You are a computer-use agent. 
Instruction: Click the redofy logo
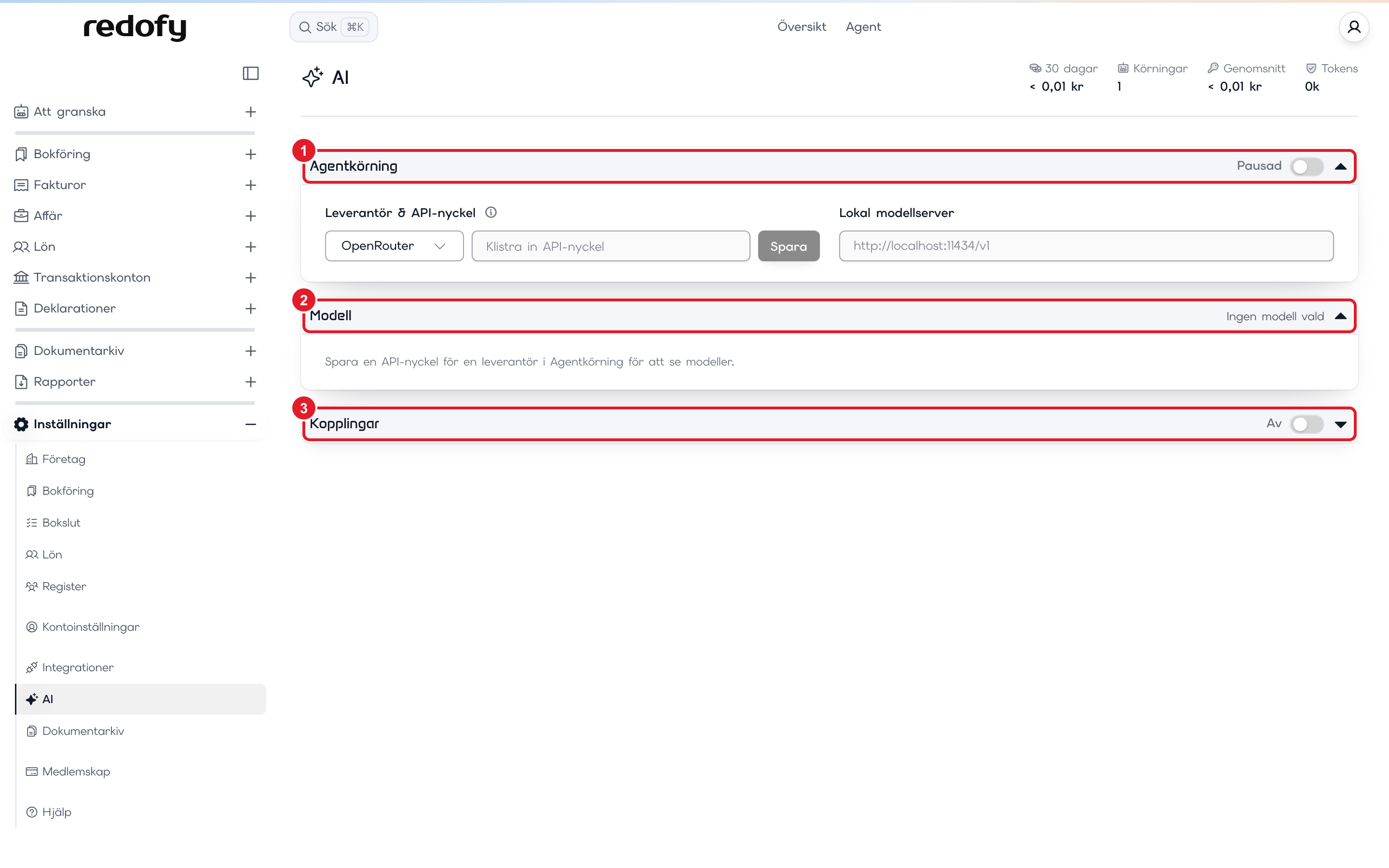click(135, 27)
